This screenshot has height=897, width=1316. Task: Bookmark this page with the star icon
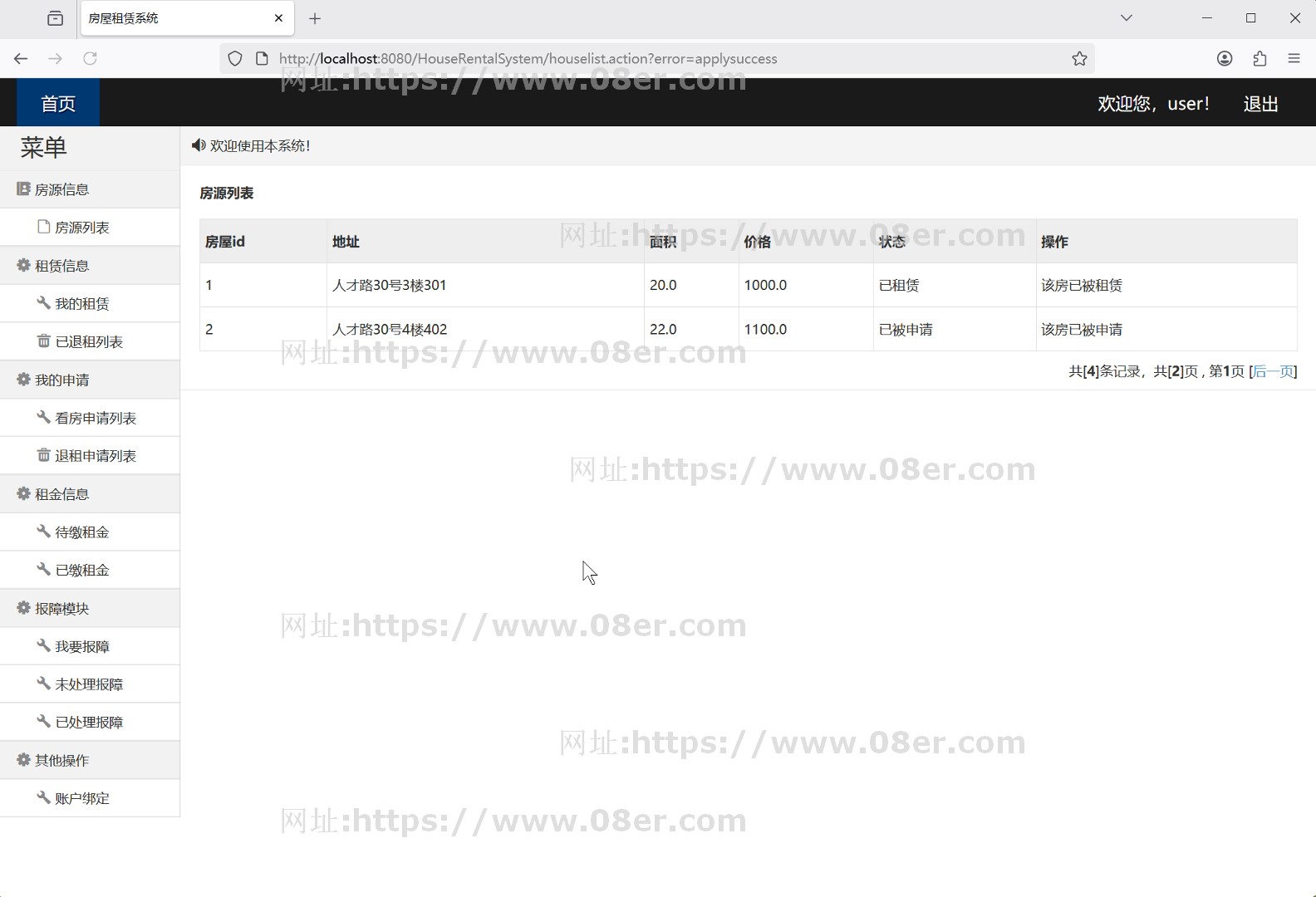click(x=1079, y=58)
